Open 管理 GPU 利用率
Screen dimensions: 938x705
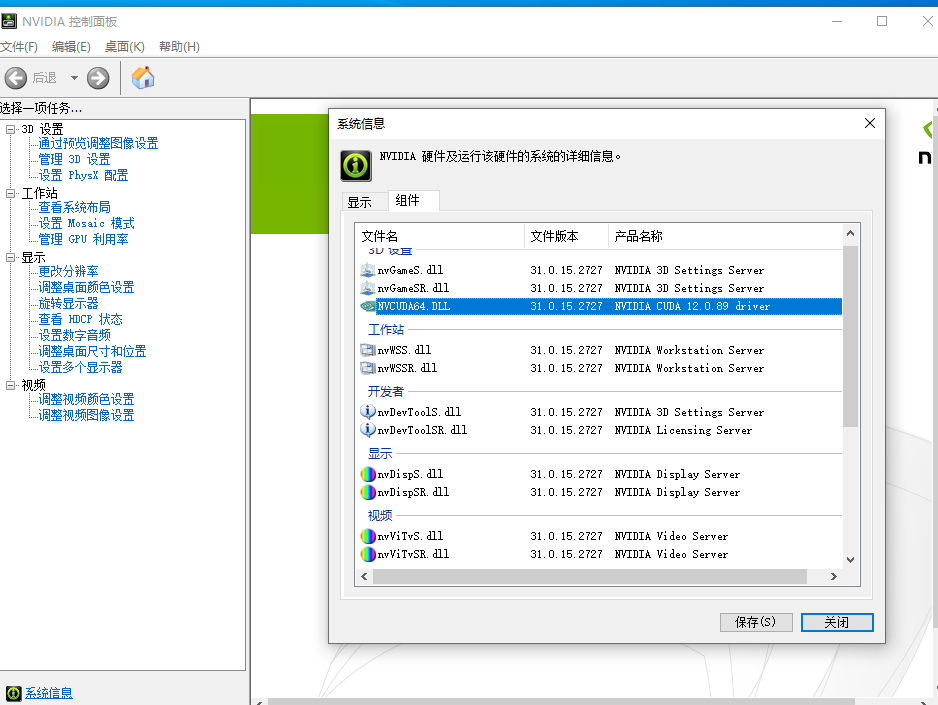(83, 239)
